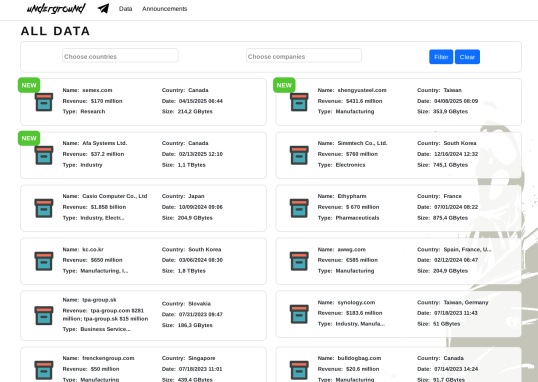Click the kc.co.kr archive box icon
The image size is (538, 382).
[x=44, y=261]
